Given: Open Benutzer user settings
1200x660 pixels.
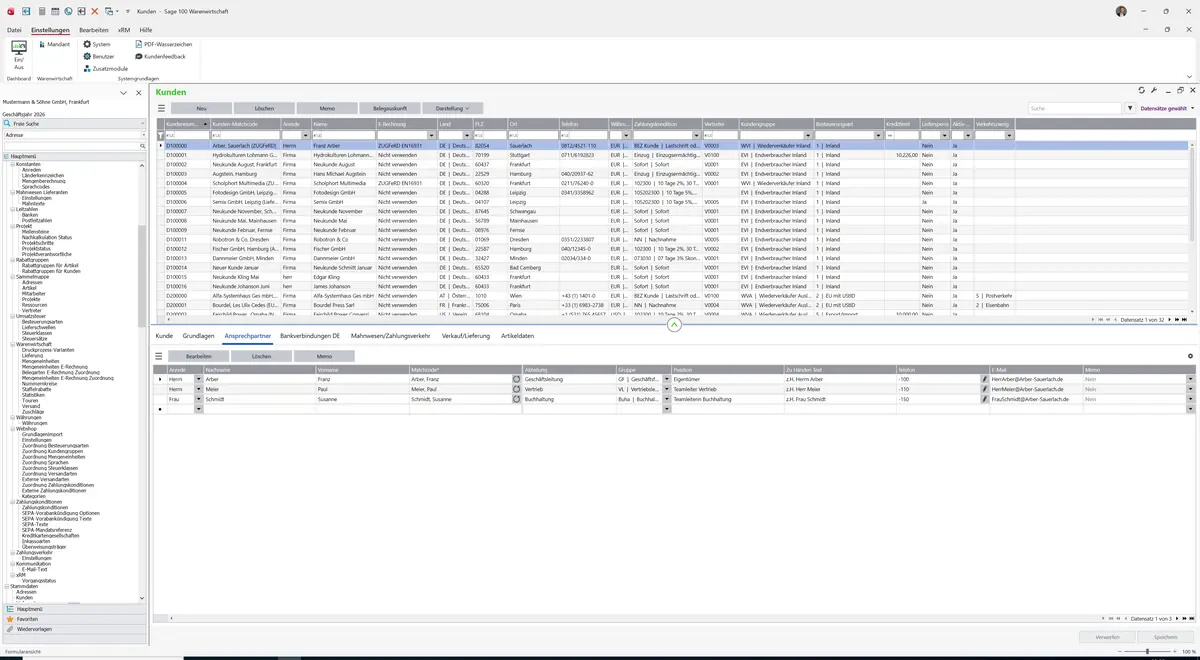Looking at the screenshot, I should pyautogui.click(x=99, y=57).
